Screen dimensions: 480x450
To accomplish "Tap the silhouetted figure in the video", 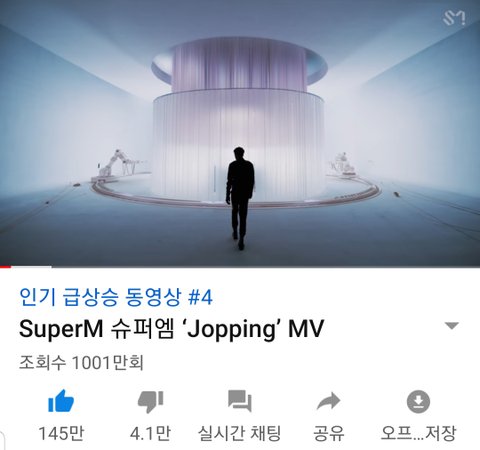I will (241, 198).
